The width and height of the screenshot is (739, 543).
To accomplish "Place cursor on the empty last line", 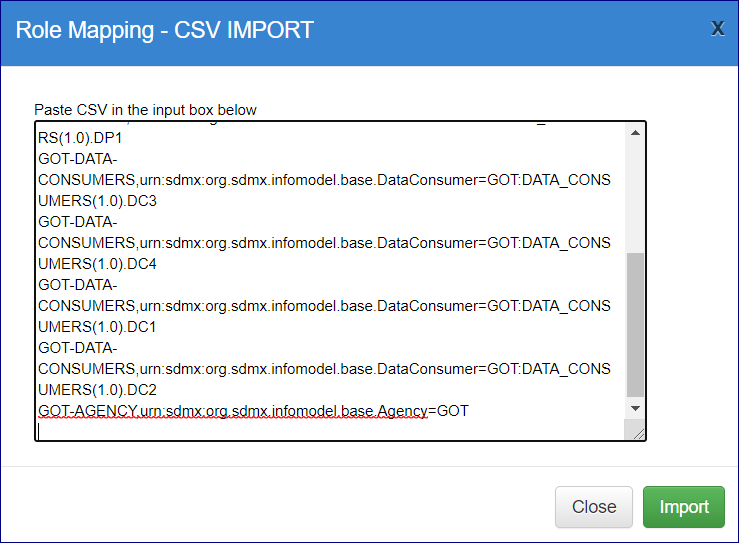I will [x=200, y=431].
